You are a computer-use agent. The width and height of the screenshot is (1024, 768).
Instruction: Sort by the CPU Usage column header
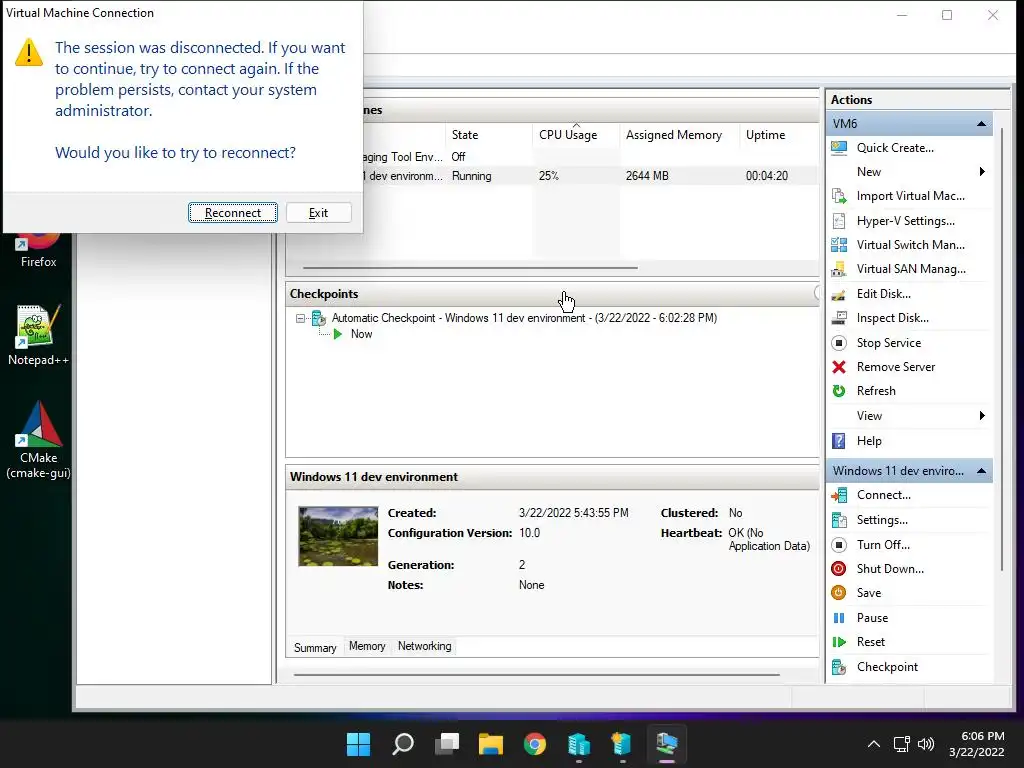(575, 135)
